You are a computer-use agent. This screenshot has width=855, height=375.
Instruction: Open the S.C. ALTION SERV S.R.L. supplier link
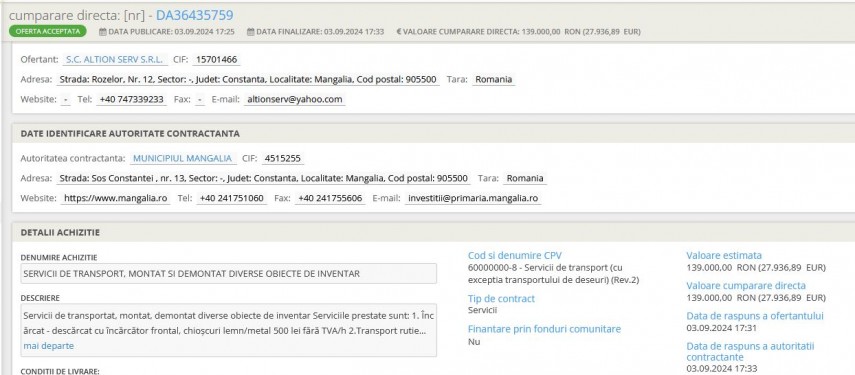114,59
